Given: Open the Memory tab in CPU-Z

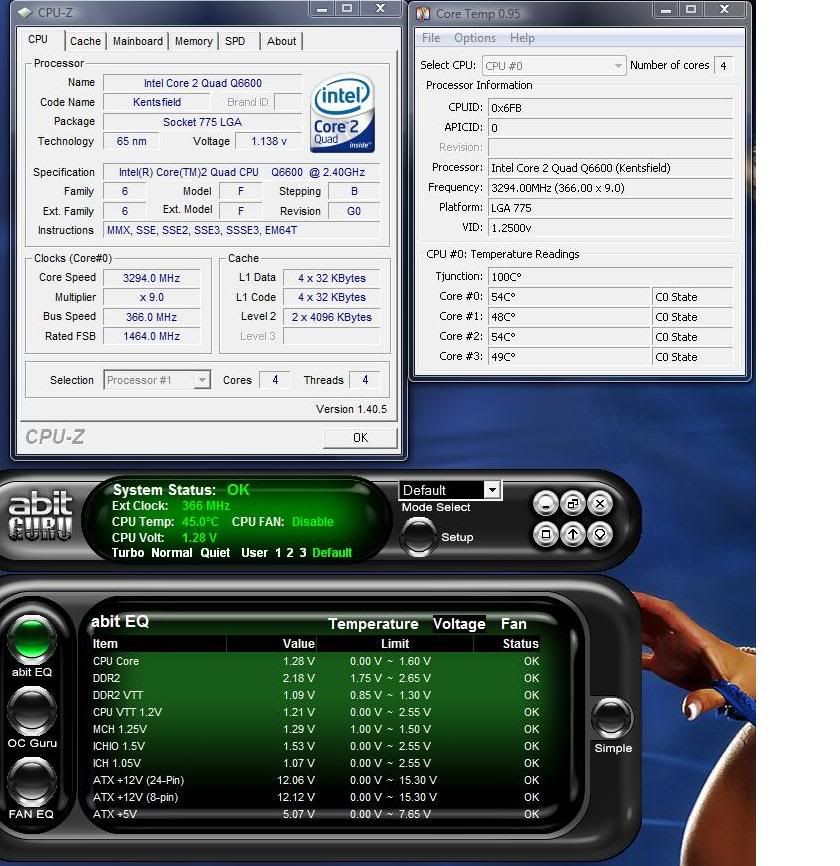Looking at the screenshot, I should tap(193, 41).
